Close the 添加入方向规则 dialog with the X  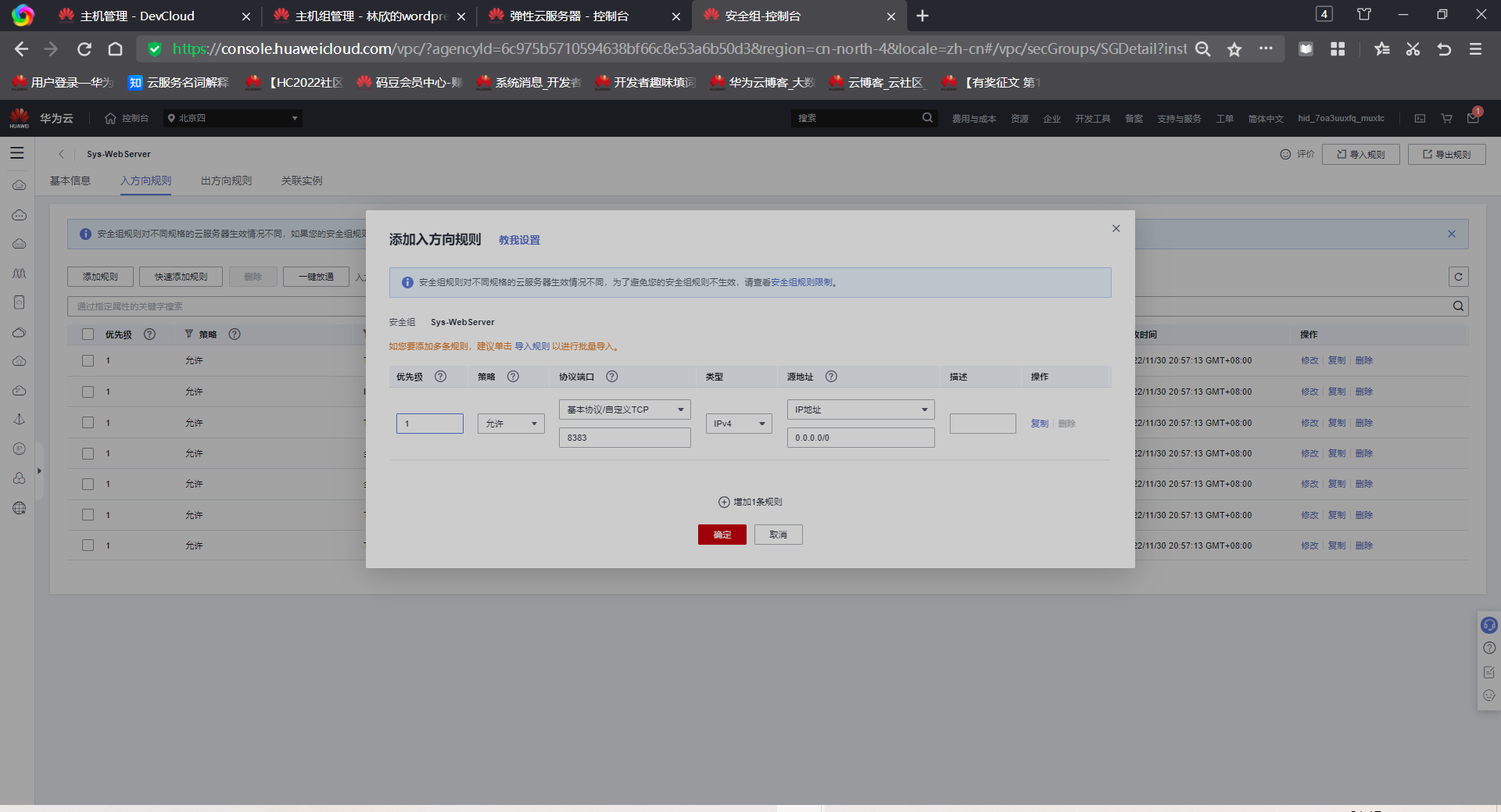coord(1116,228)
